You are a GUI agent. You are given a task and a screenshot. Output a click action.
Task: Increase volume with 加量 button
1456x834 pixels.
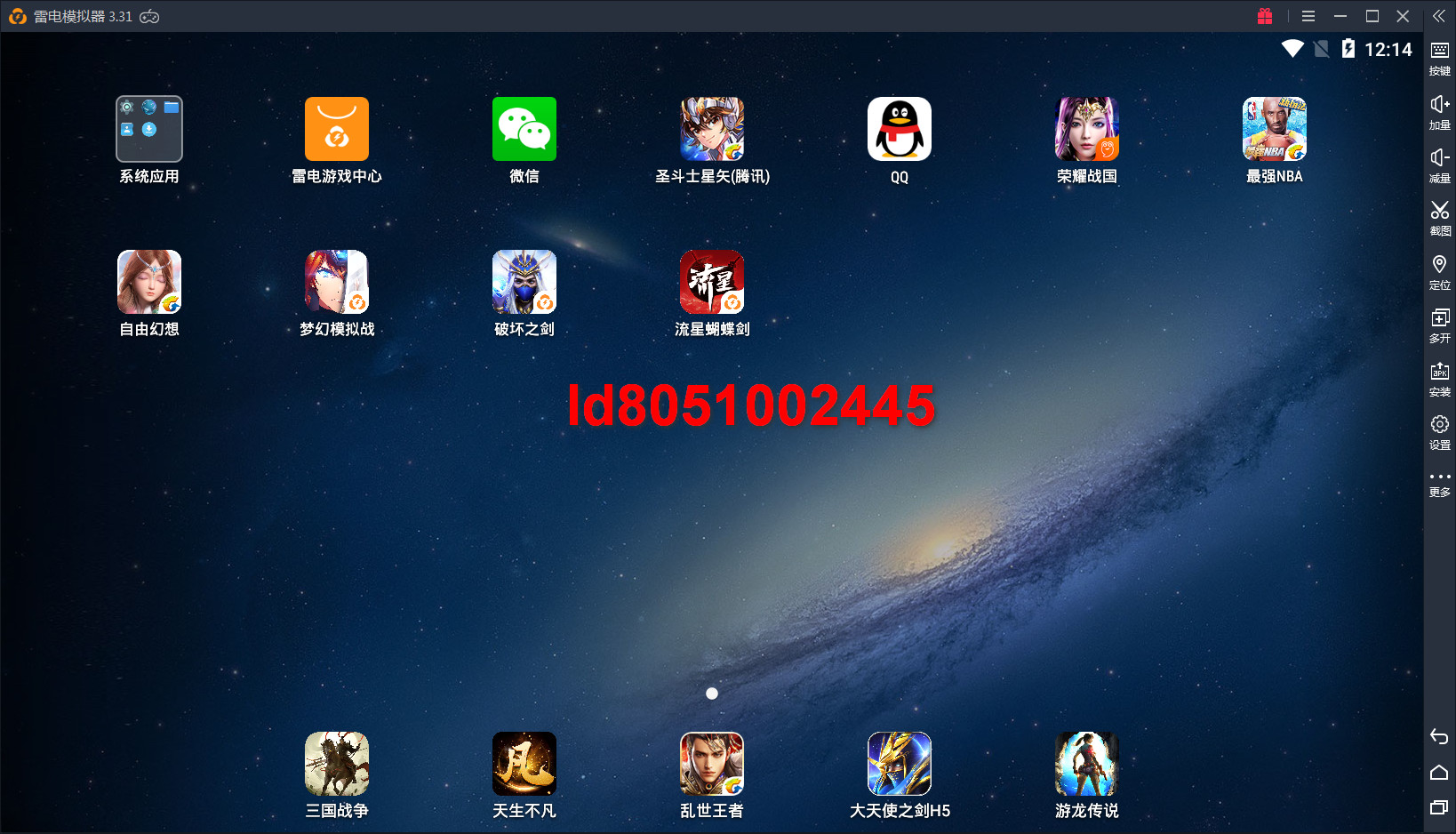pyautogui.click(x=1439, y=110)
